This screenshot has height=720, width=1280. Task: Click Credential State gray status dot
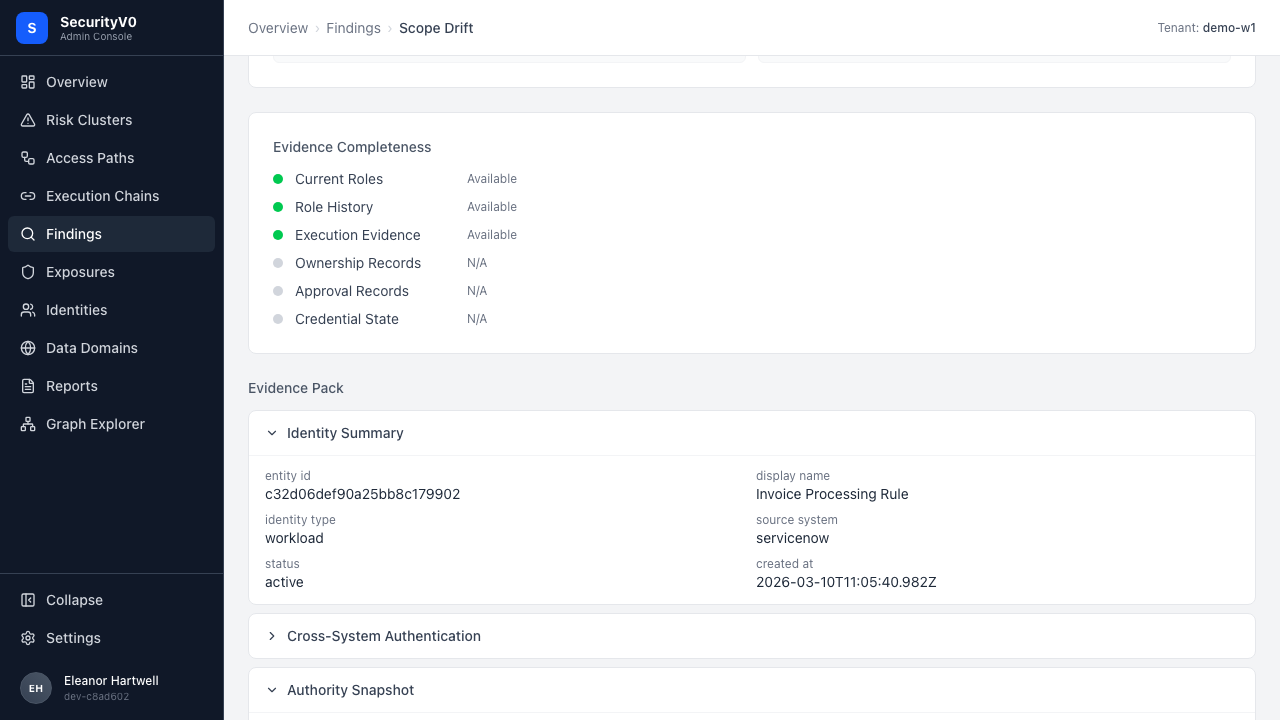pyautogui.click(x=278, y=319)
